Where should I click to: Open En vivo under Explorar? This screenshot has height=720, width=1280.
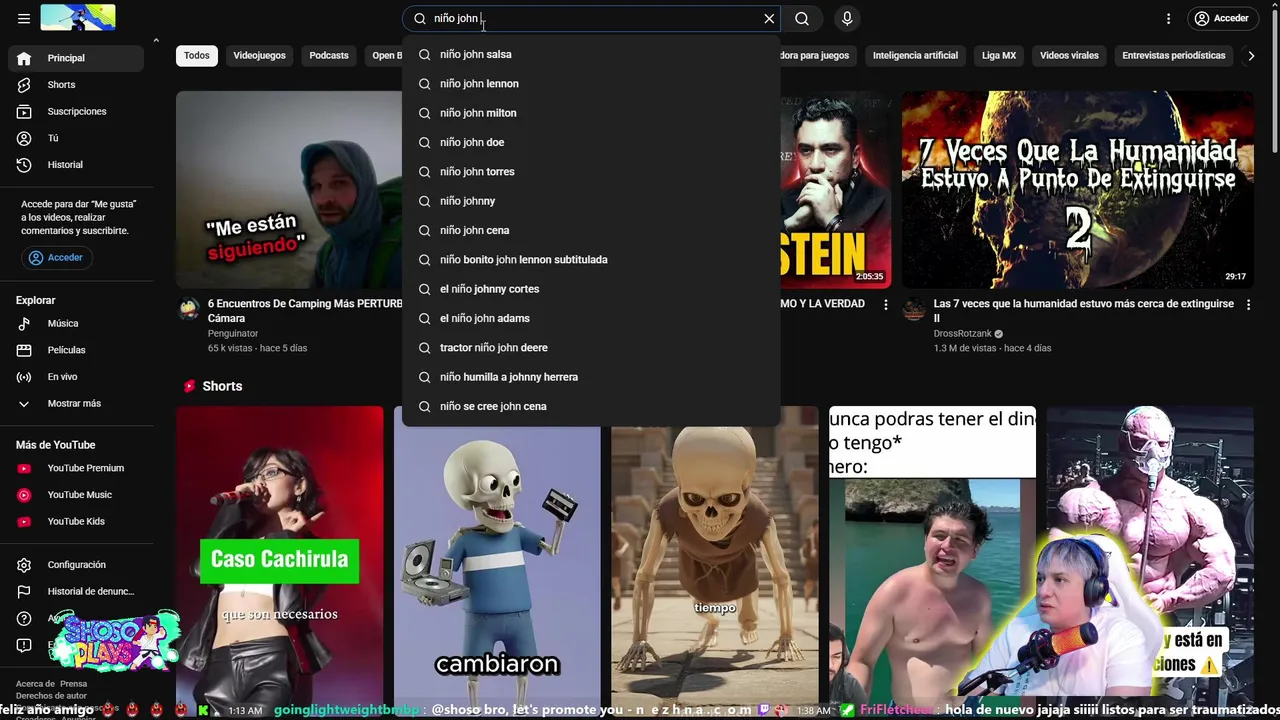(76, 377)
